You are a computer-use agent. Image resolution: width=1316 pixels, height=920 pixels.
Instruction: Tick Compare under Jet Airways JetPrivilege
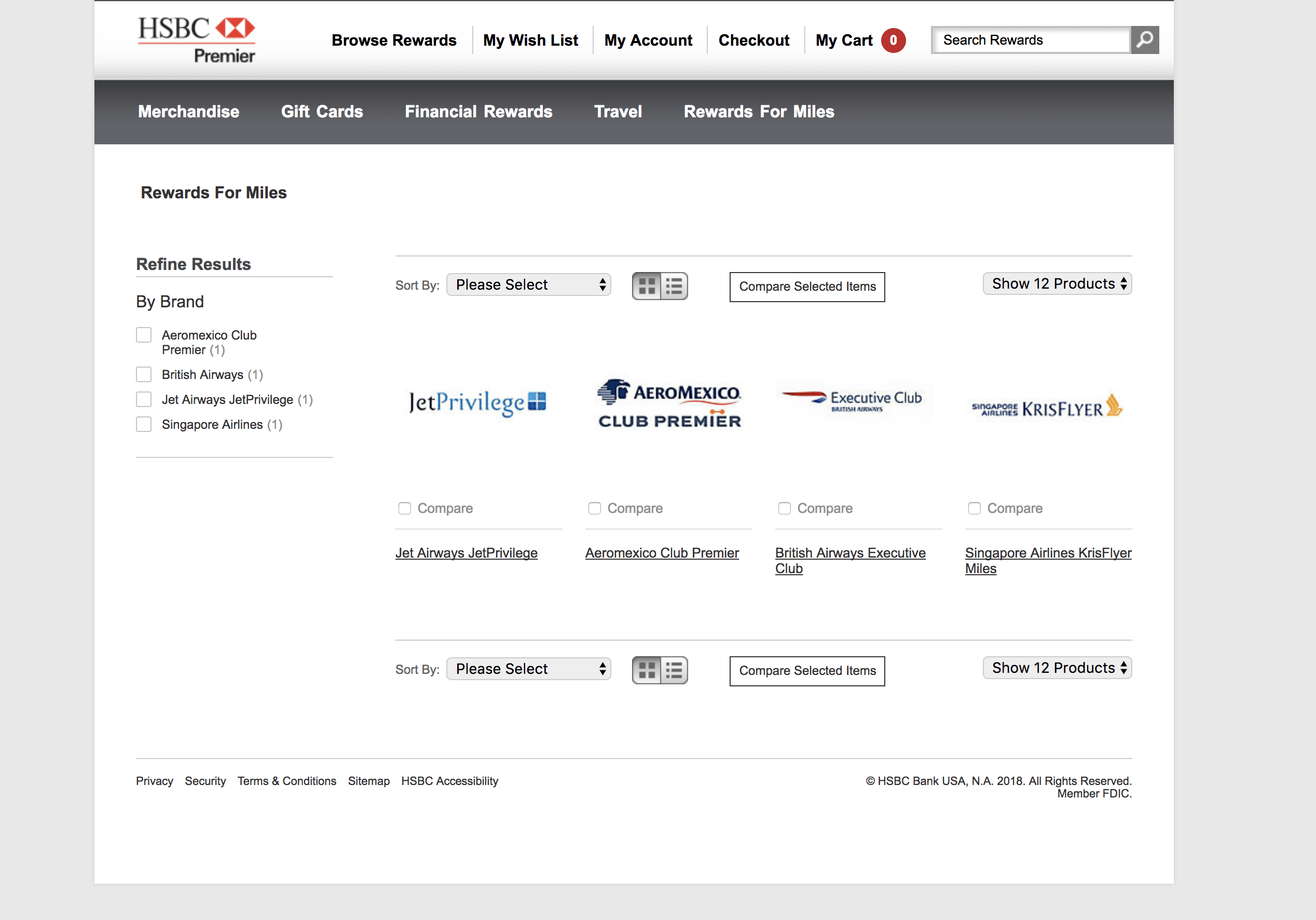pyautogui.click(x=405, y=508)
